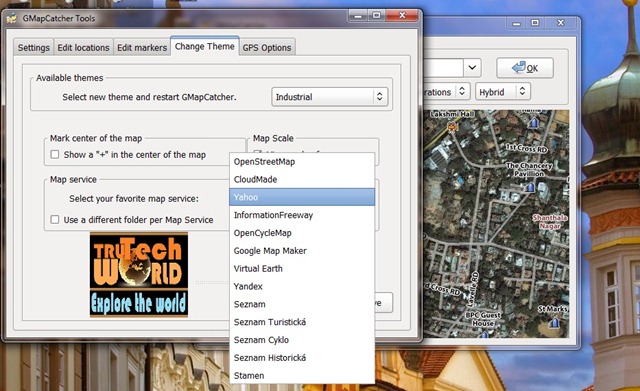Expand location combo box arrow in map window
The image size is (640, 391).
[x=472, y=68]
